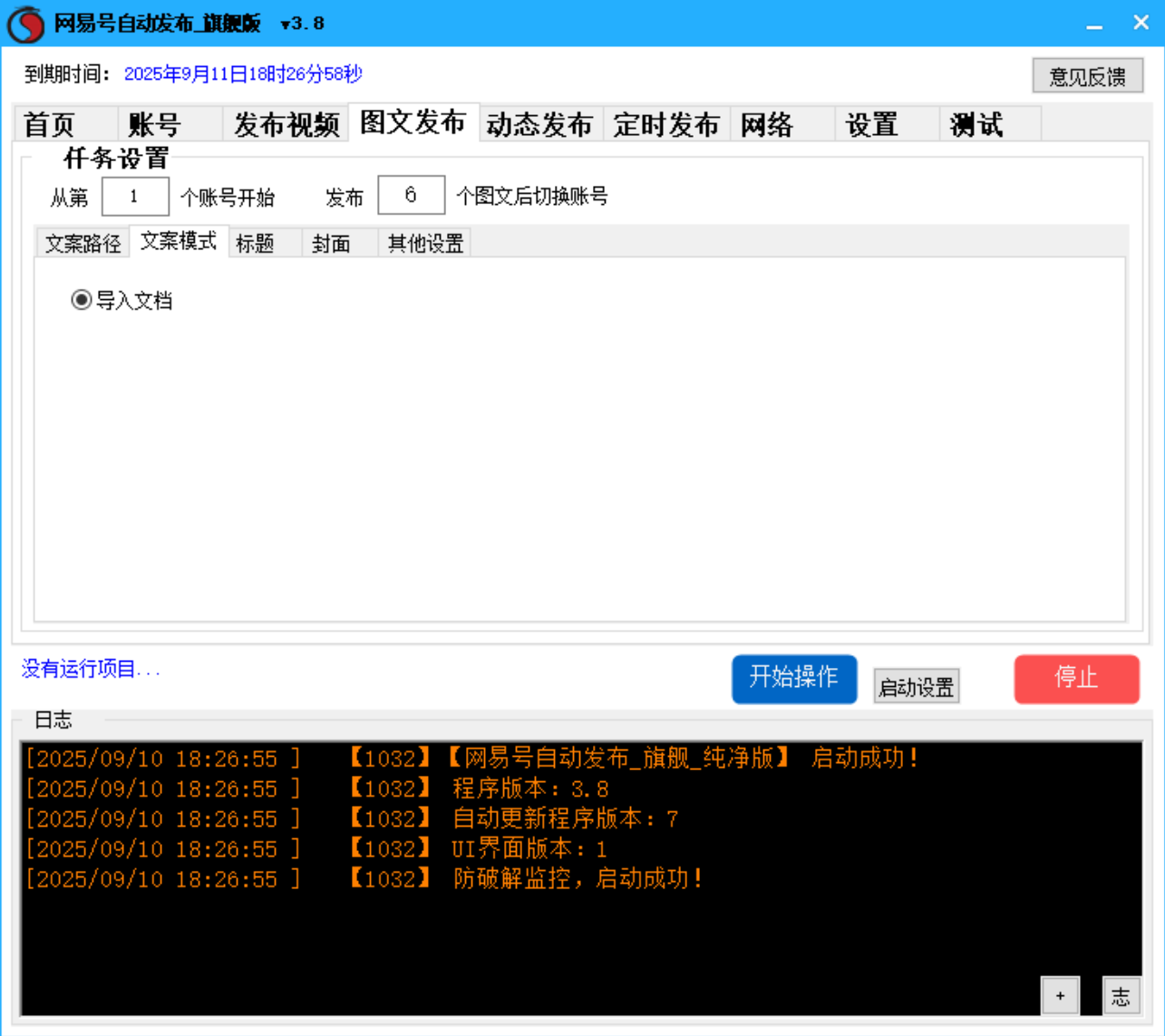Open the 测试 tab

[x=975, y=124]
